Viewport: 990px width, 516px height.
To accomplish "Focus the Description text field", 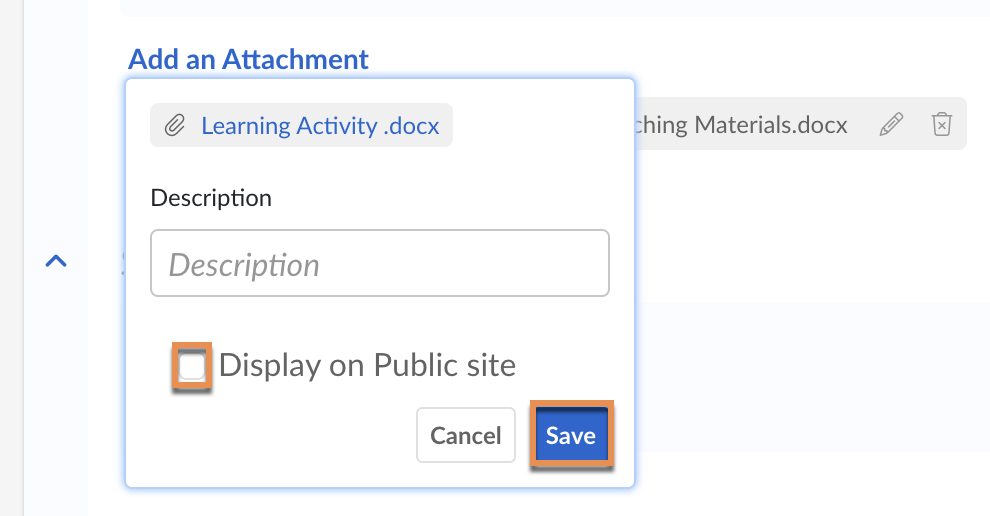I will click(380, 264).
